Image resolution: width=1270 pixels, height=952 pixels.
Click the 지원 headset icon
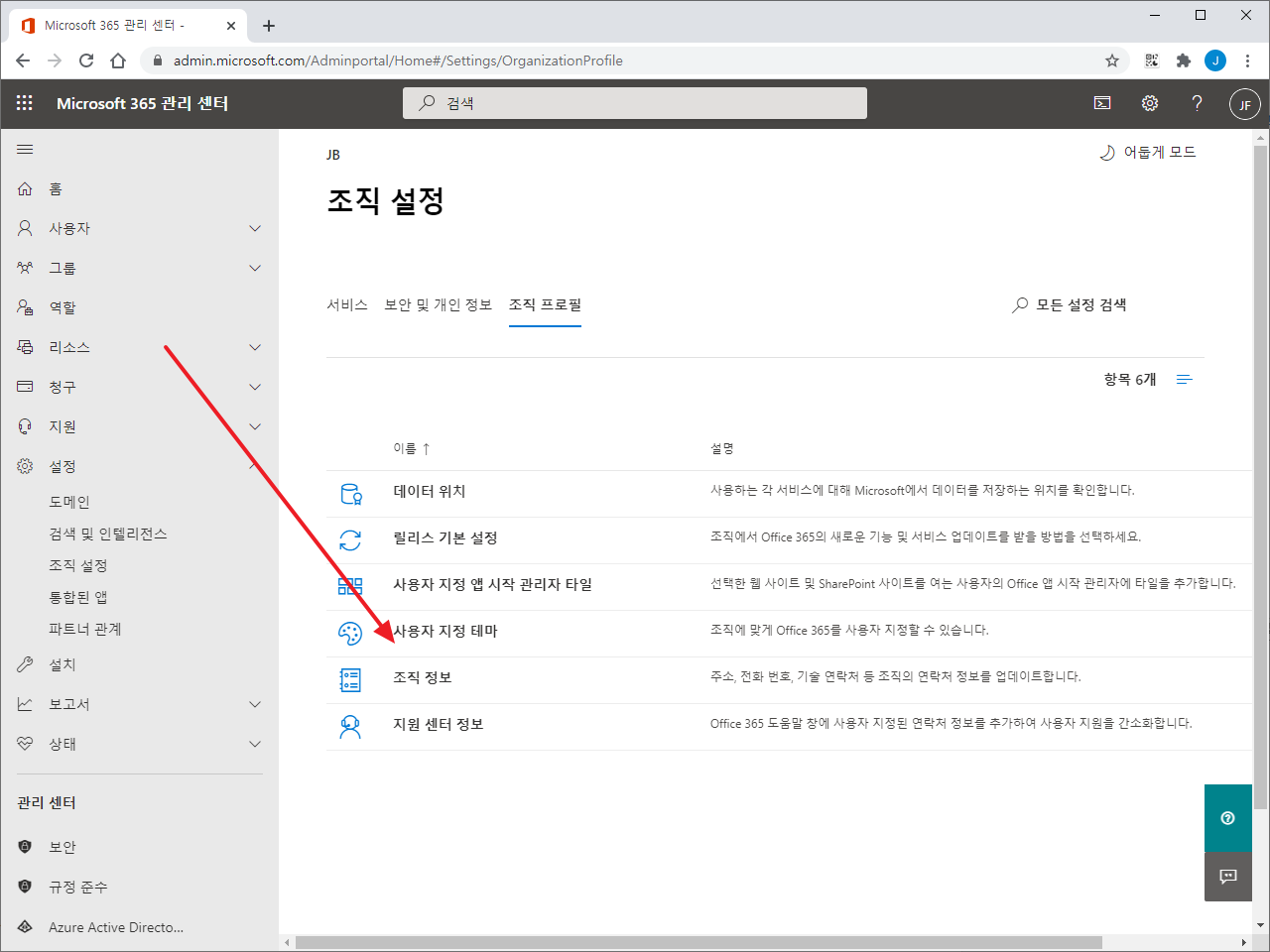25,426
